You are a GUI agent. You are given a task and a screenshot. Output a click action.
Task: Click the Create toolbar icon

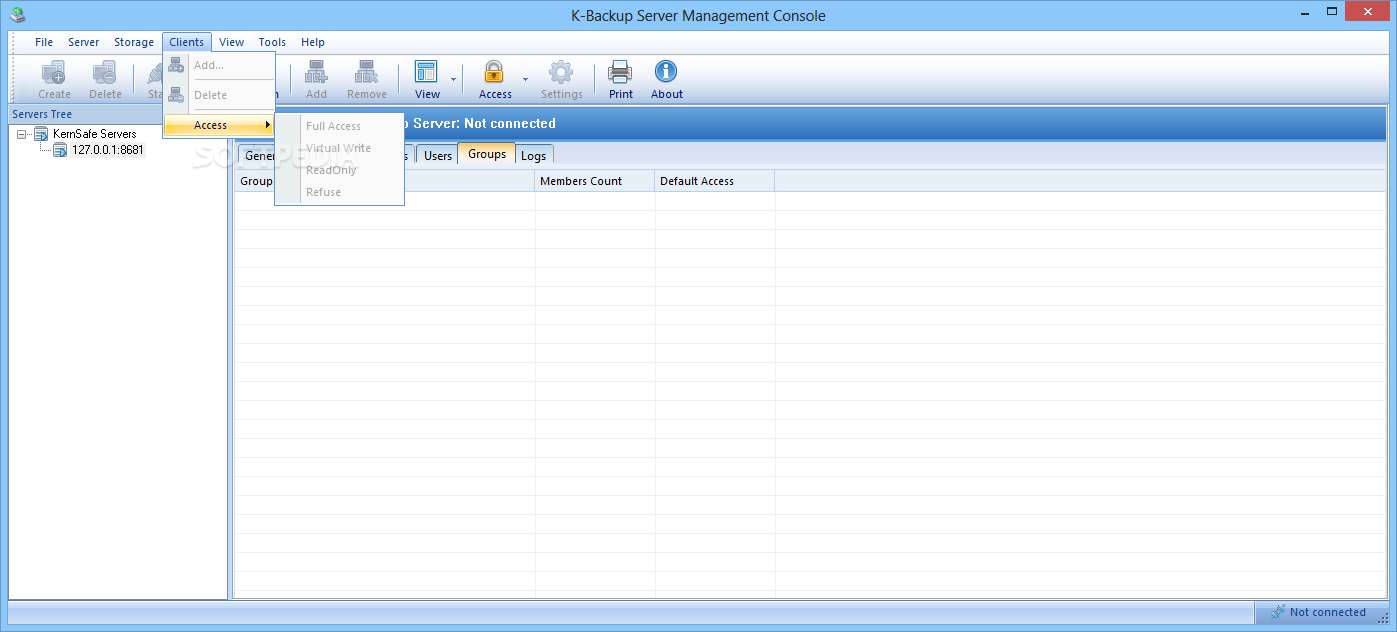click(x=54, y=72)
